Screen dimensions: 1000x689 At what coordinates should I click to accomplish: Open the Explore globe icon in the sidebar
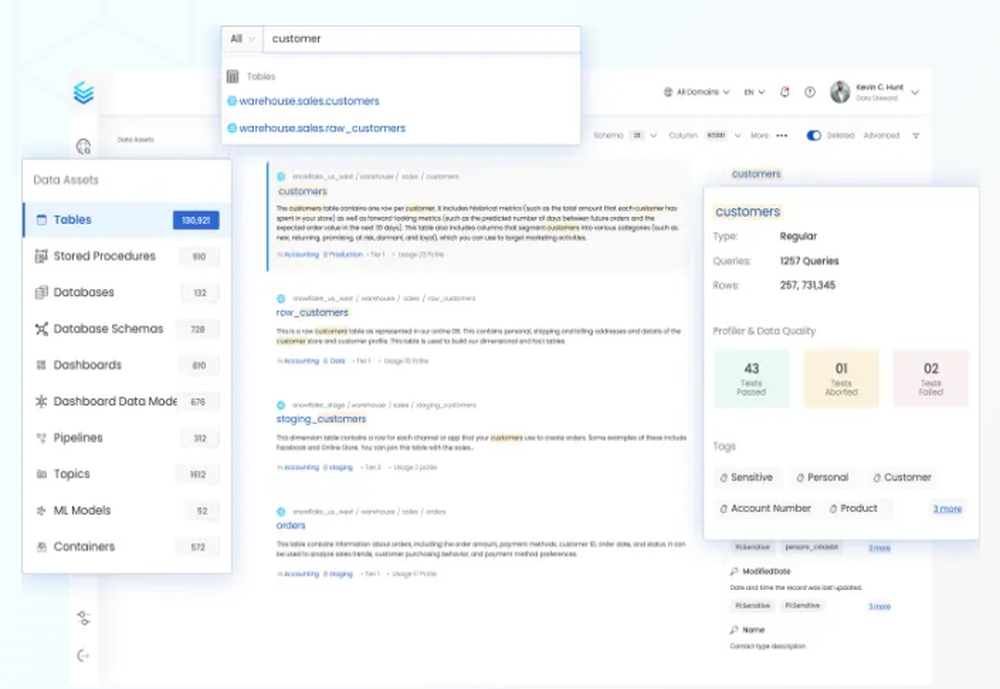[84, 147]
